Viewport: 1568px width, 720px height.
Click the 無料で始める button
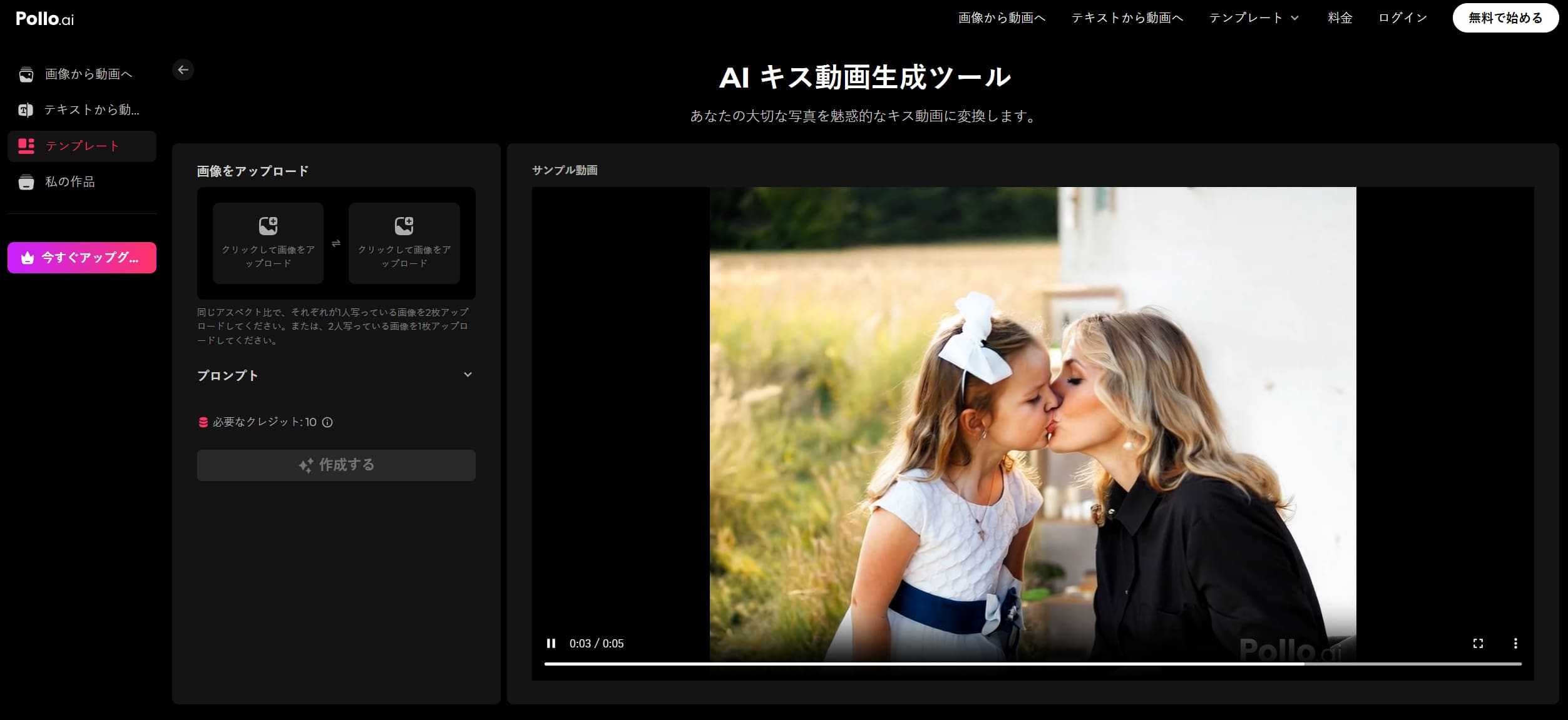[x=1505, y=18]
